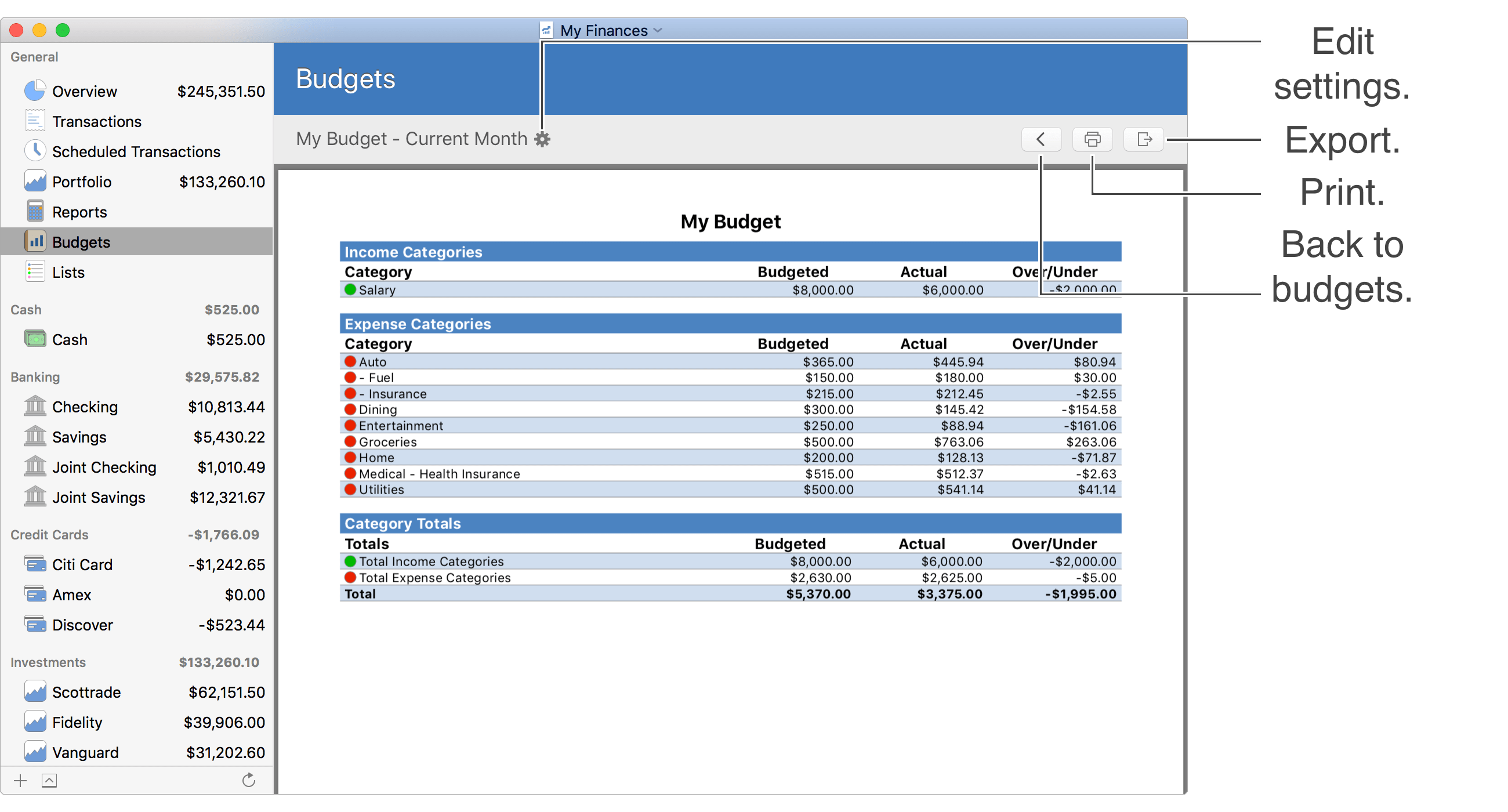Click the export budget icon
Image resolution: width=1508 pixels, height=812 pixels.
click(x=1144, y=140)
